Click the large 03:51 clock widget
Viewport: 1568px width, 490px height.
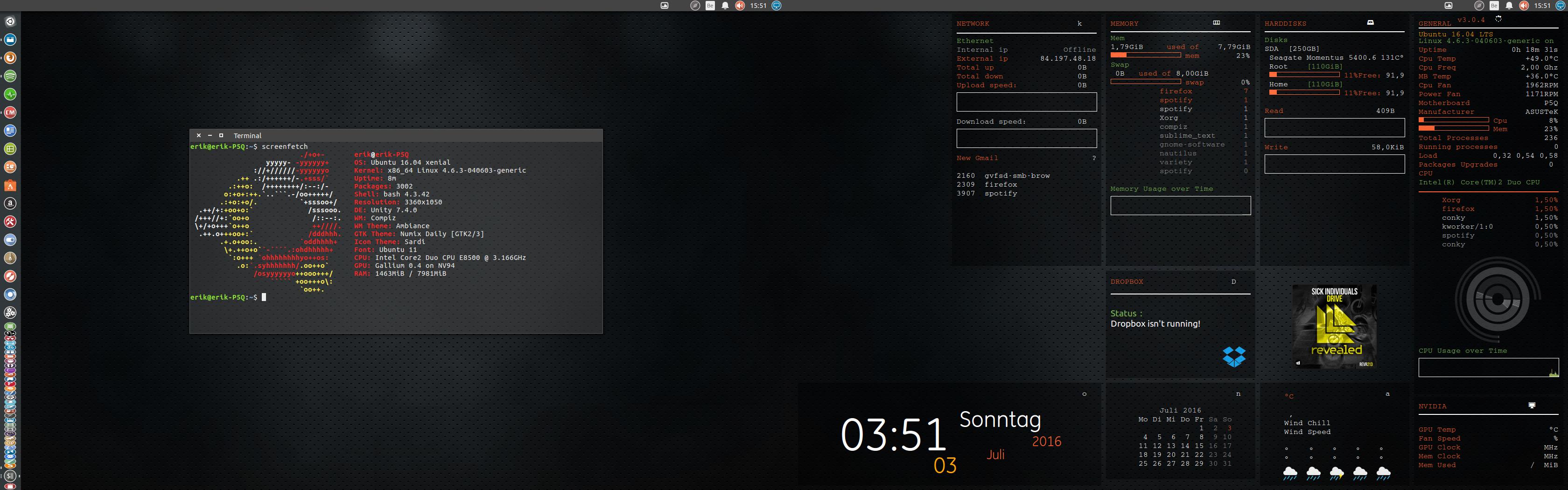893,434
